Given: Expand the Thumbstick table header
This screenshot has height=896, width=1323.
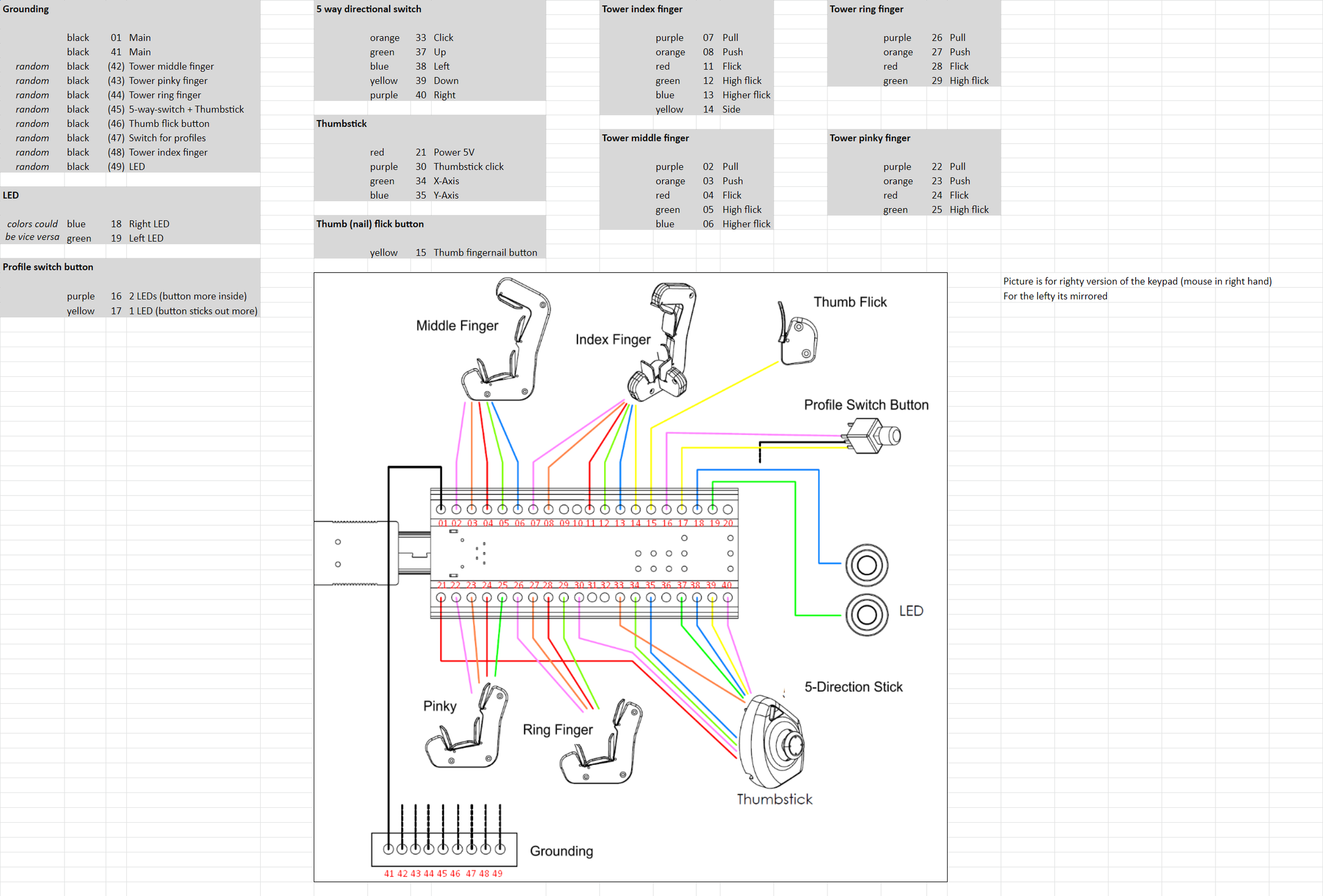Looking at the screenshot, I should [x=342, y=123].
